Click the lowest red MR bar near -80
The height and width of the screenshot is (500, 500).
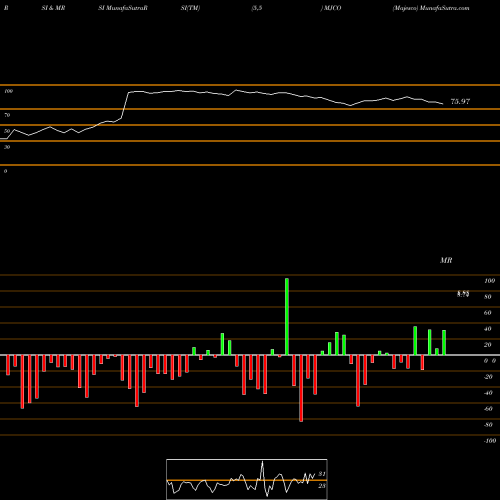301,388
